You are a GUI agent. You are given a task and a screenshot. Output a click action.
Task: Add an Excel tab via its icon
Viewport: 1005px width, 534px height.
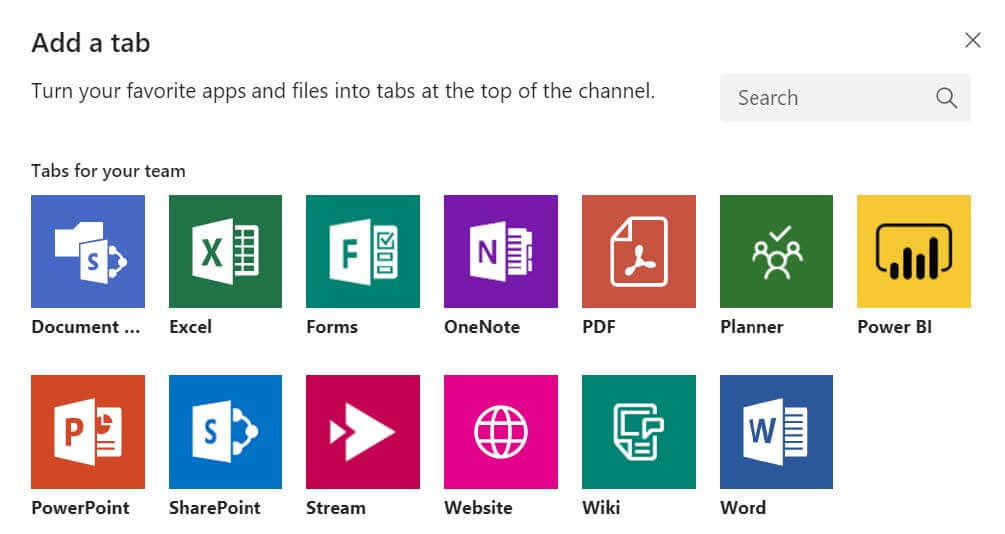(226, 251)
